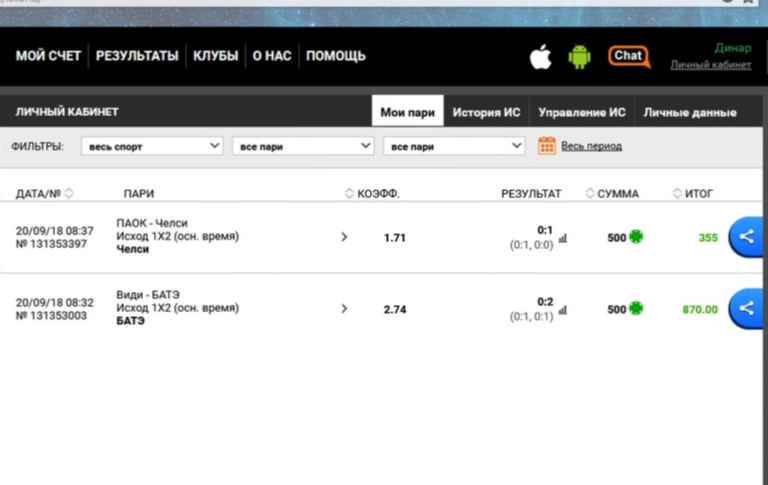Sort by СУММА column

click(590, 194)
